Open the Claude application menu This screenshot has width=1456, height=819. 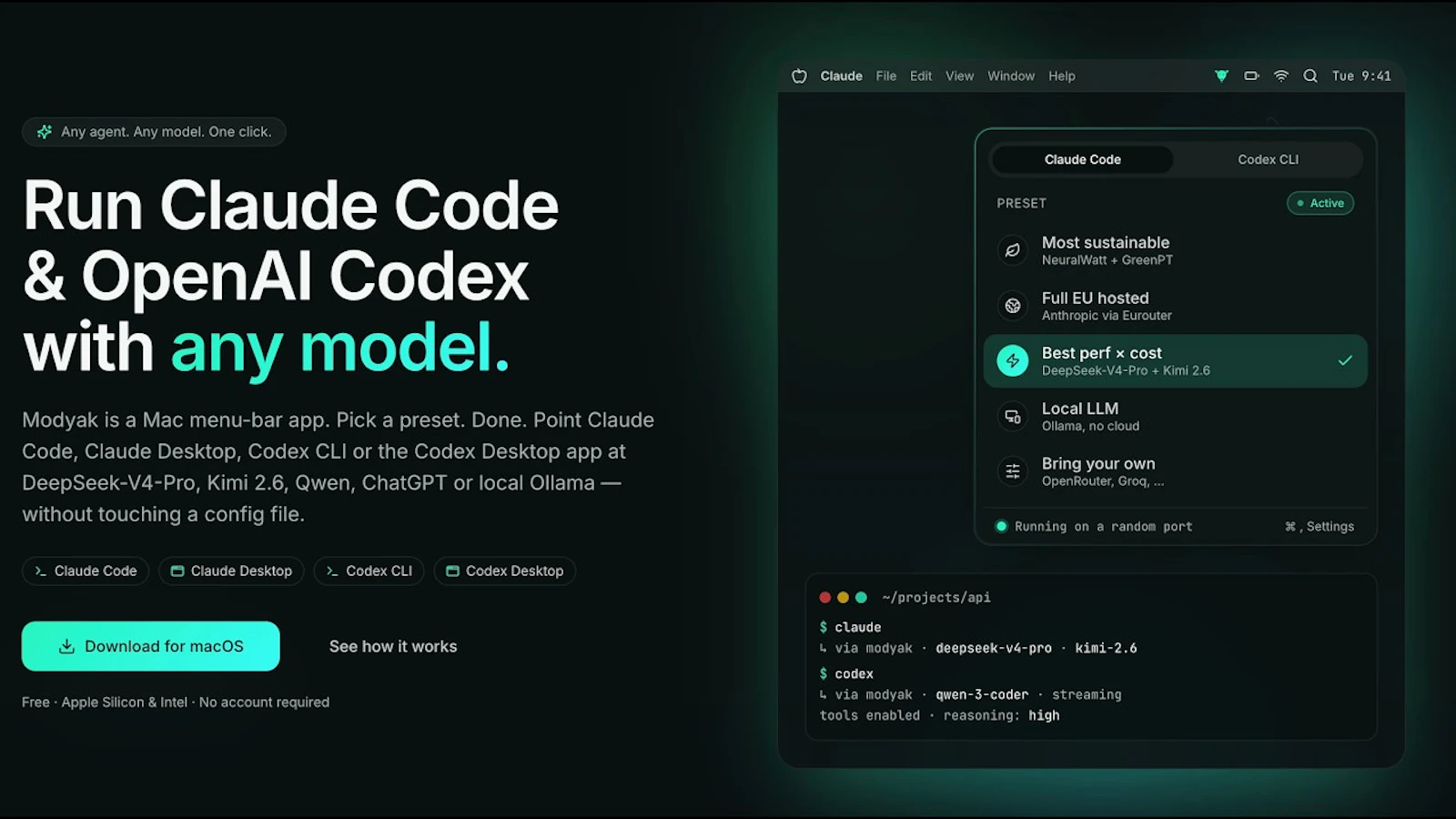[x=841, y=76]
